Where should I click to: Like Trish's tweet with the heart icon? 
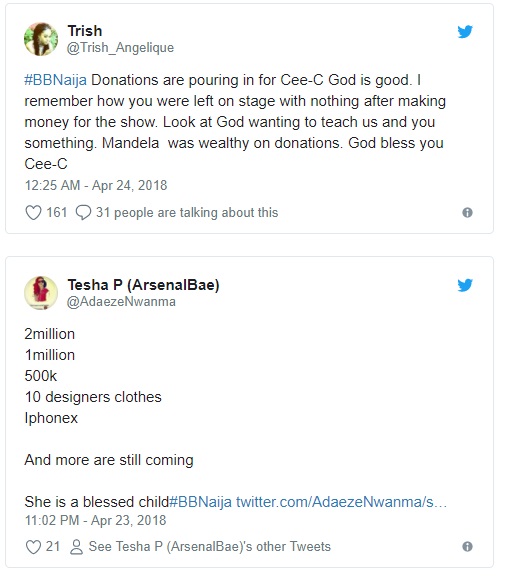(33, 213)
